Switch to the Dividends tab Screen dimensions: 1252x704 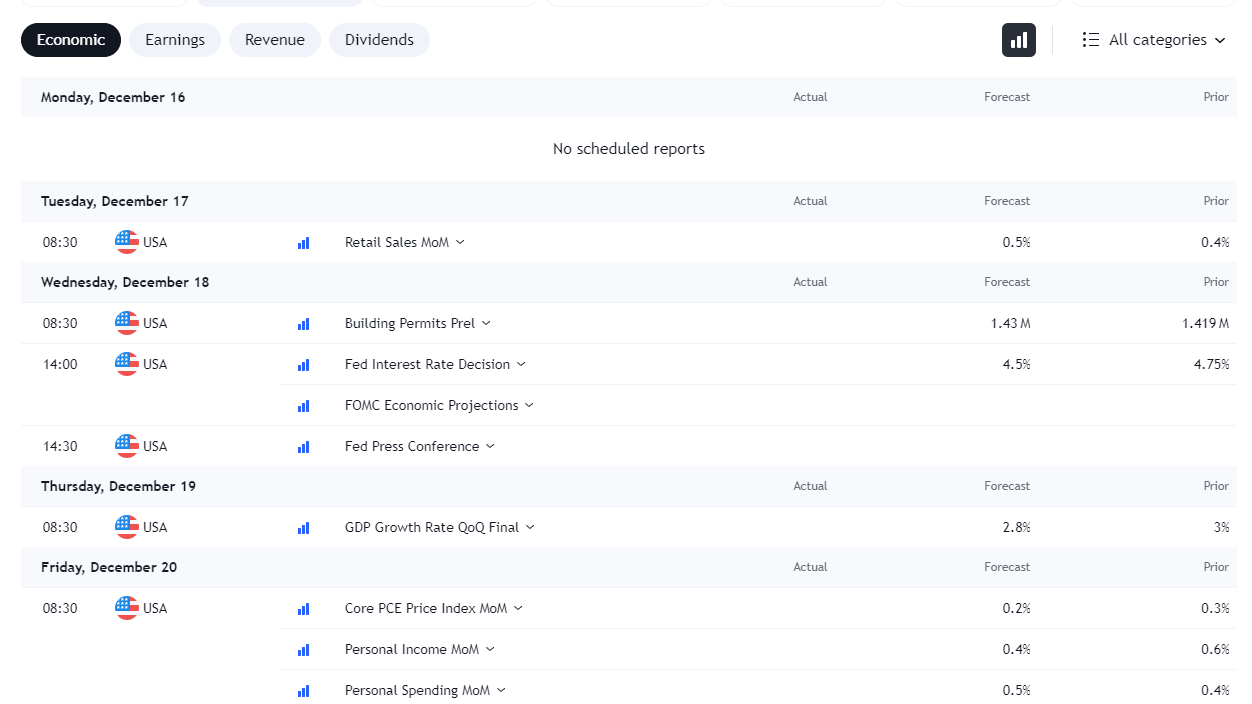(379, 40)
